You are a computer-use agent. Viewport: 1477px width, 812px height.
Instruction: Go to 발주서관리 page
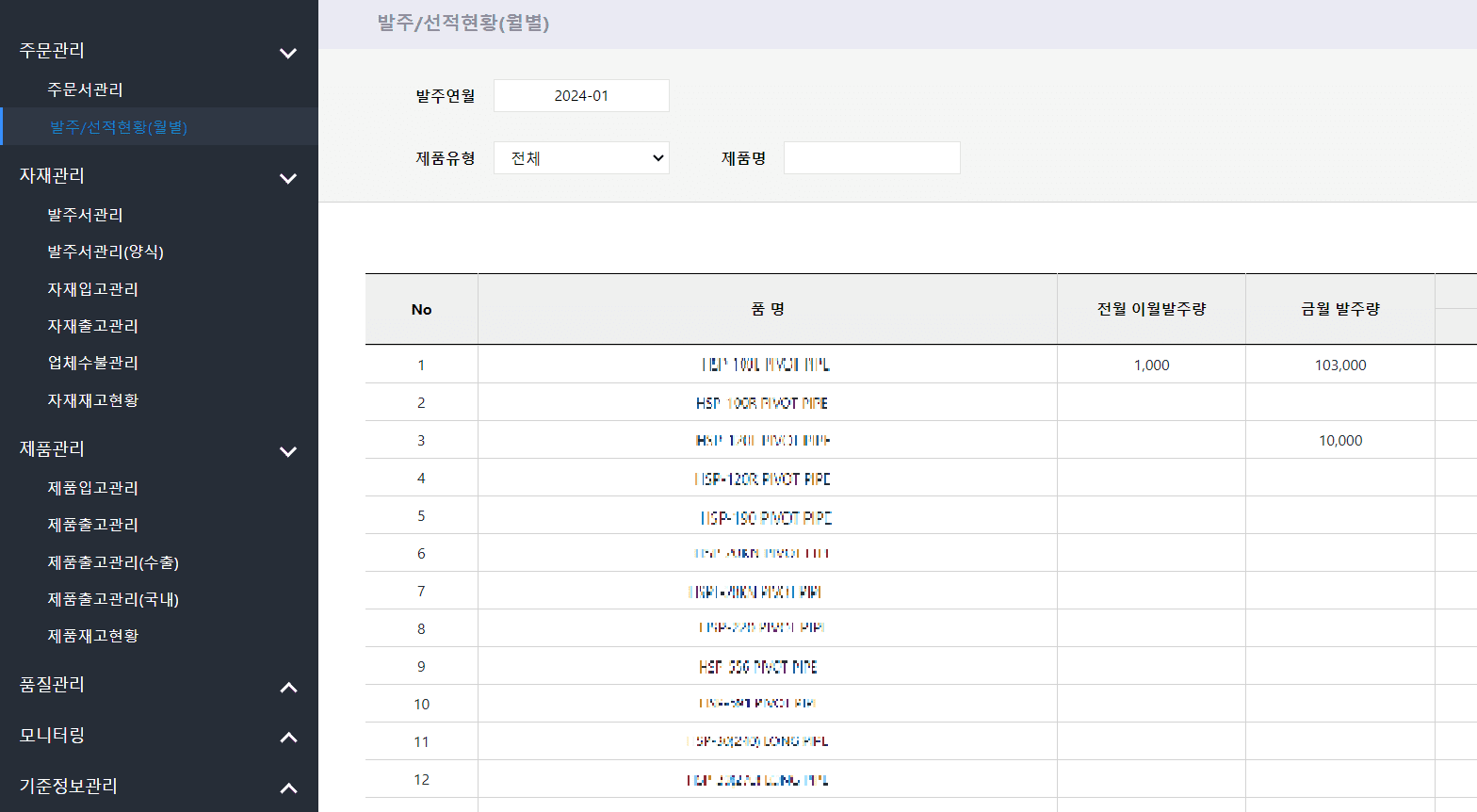coord(85,215)
